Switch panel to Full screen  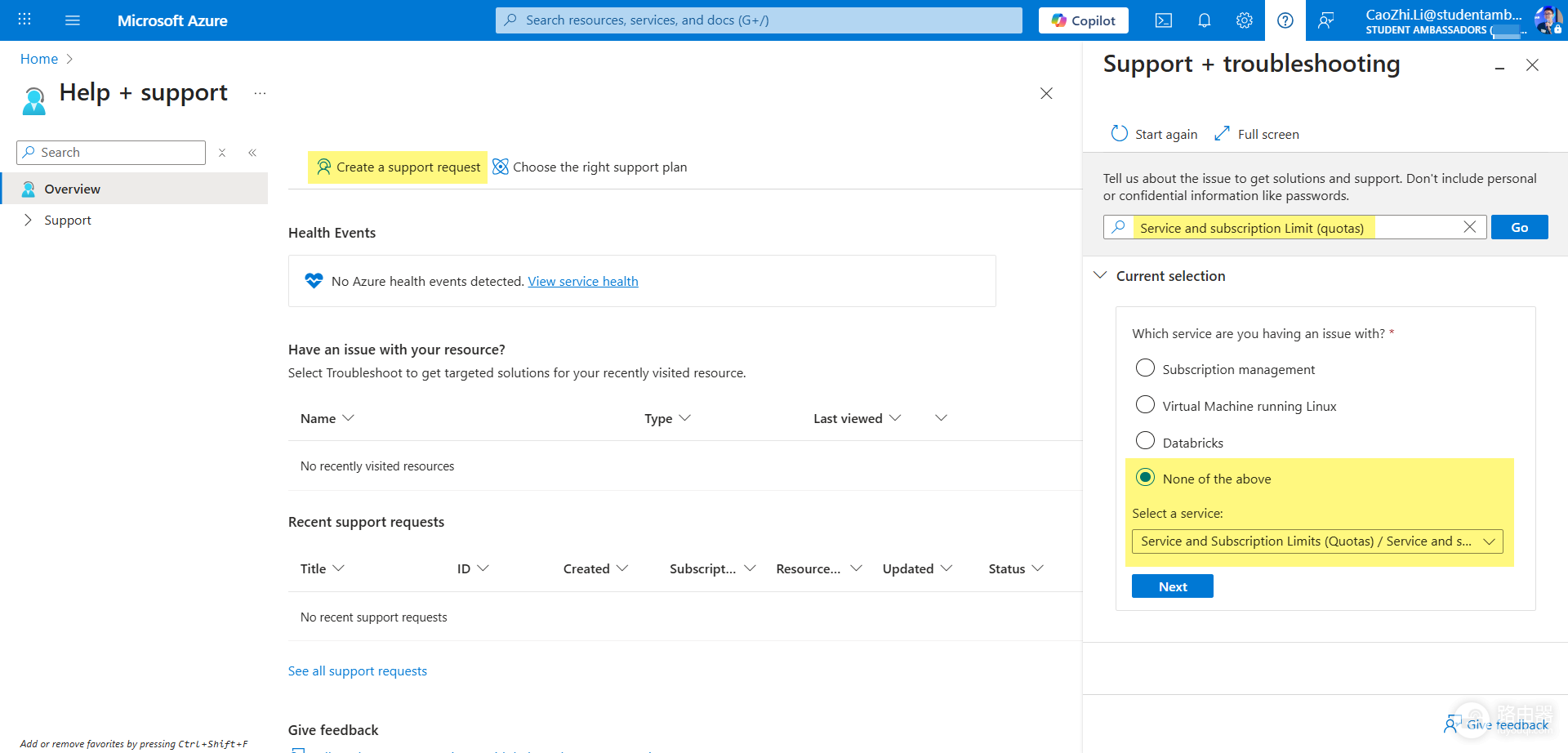pos(1257,134)
